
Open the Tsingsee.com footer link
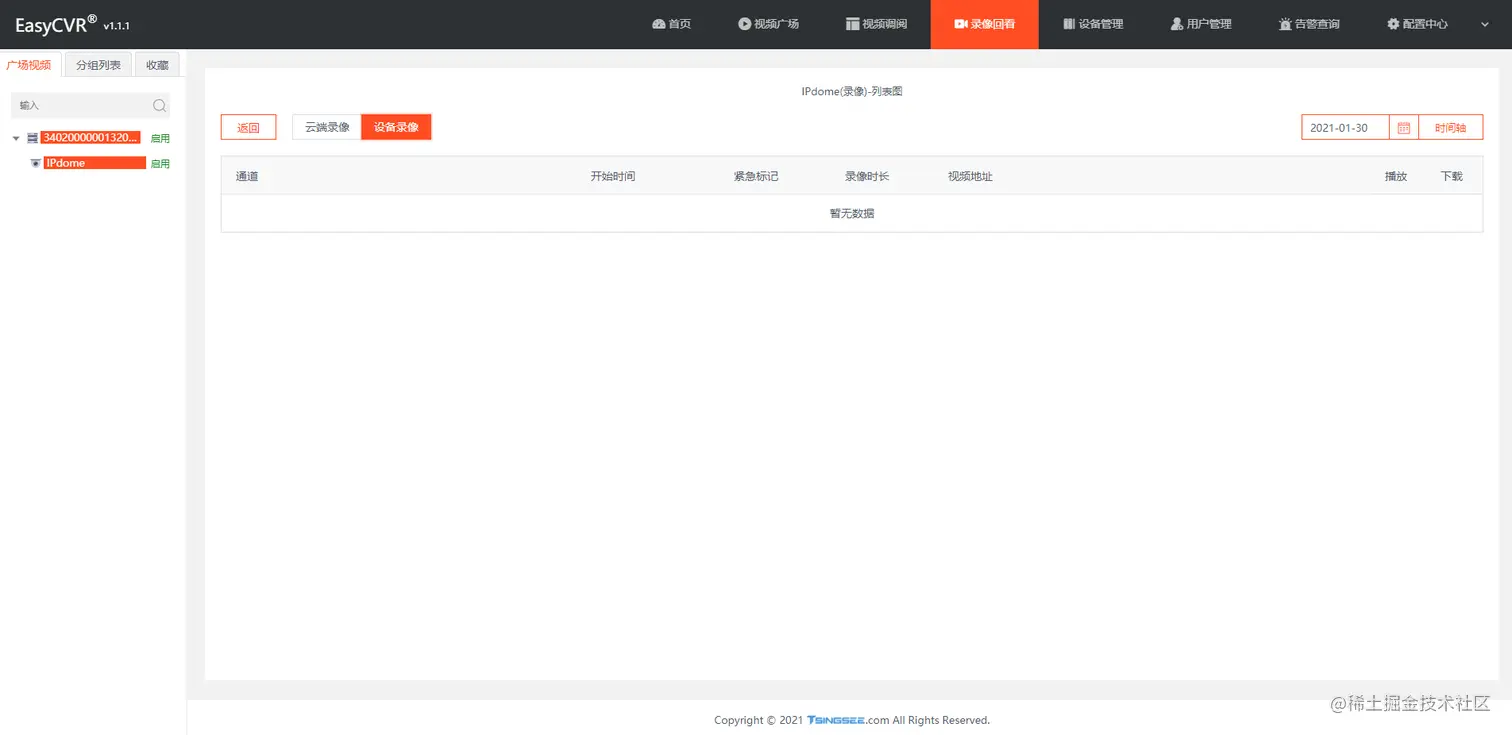[848, 720]
